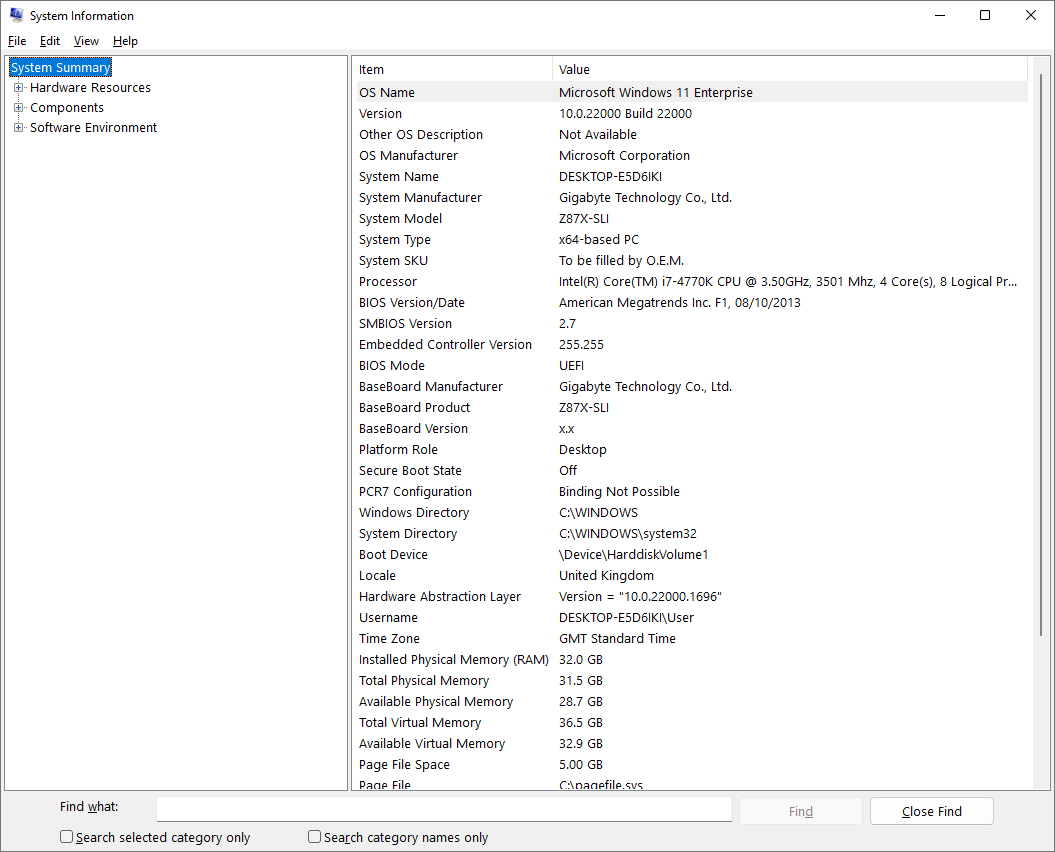Open the Edit menu

pyautogui.click(x=50, y=41)
